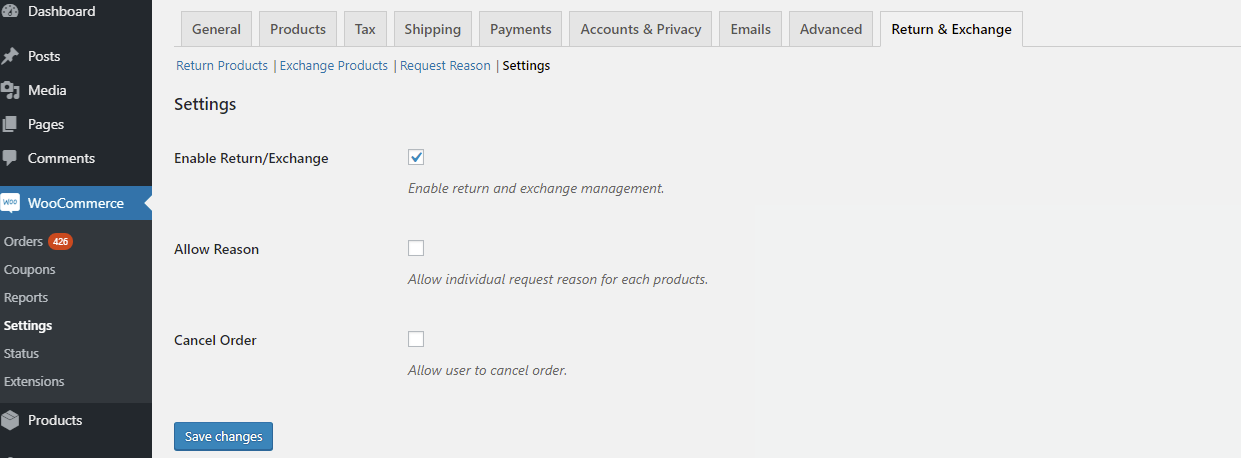The width and height of the screenshot is (1241, 458).
Task: Open the Return Products sub-link
Action: (x=222, y=66)
